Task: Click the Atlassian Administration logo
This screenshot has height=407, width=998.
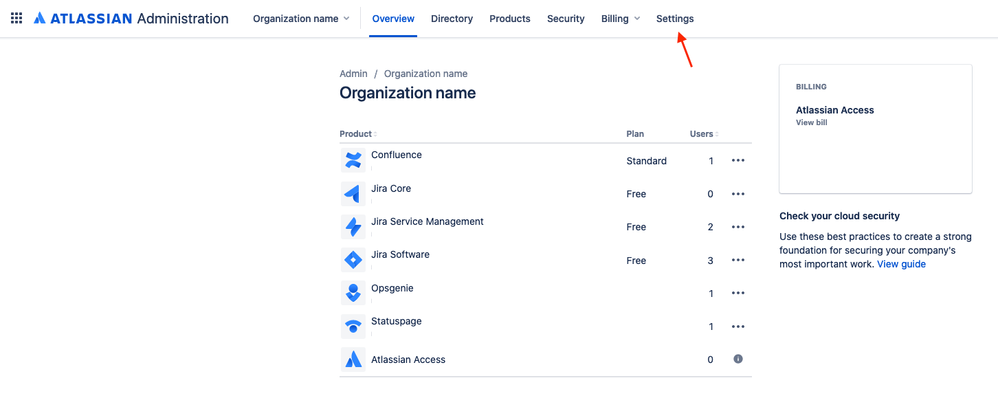Action: [131, 18]
